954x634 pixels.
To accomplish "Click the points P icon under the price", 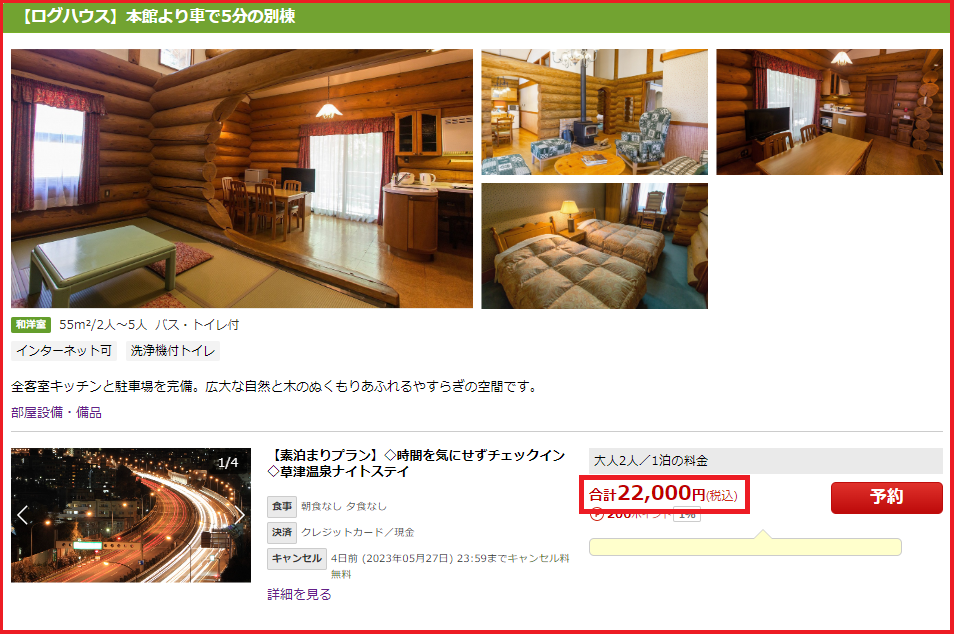I will [x=596, y=514].
